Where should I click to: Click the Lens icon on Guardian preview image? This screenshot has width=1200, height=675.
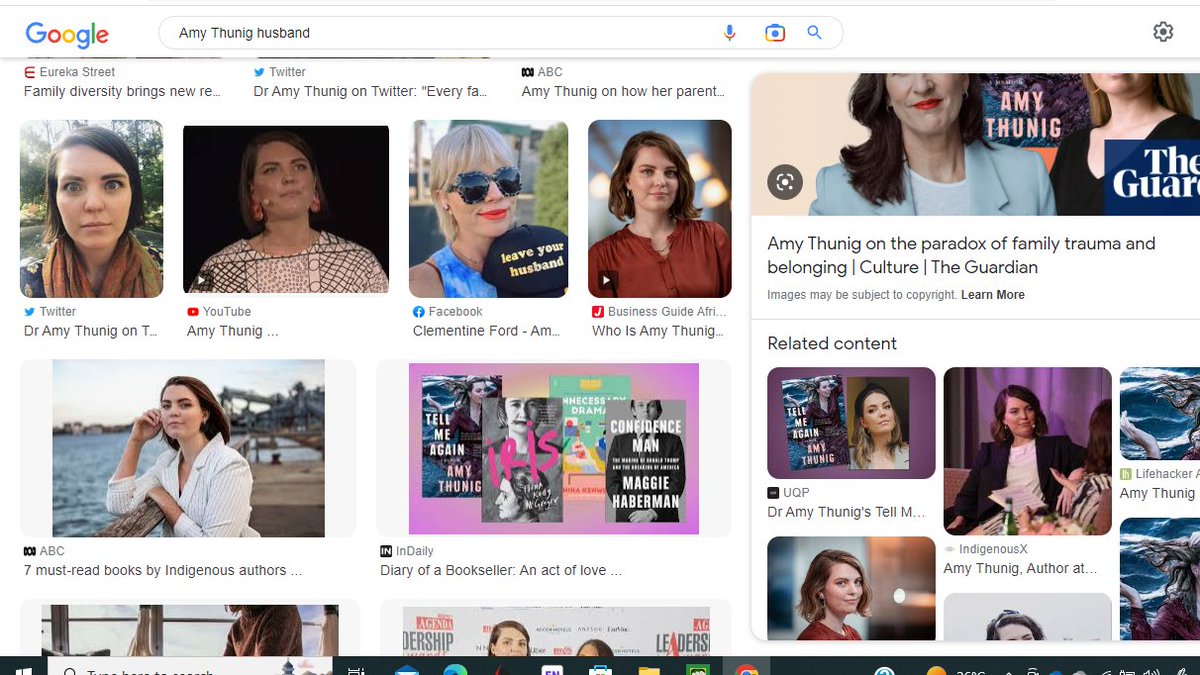785,182
